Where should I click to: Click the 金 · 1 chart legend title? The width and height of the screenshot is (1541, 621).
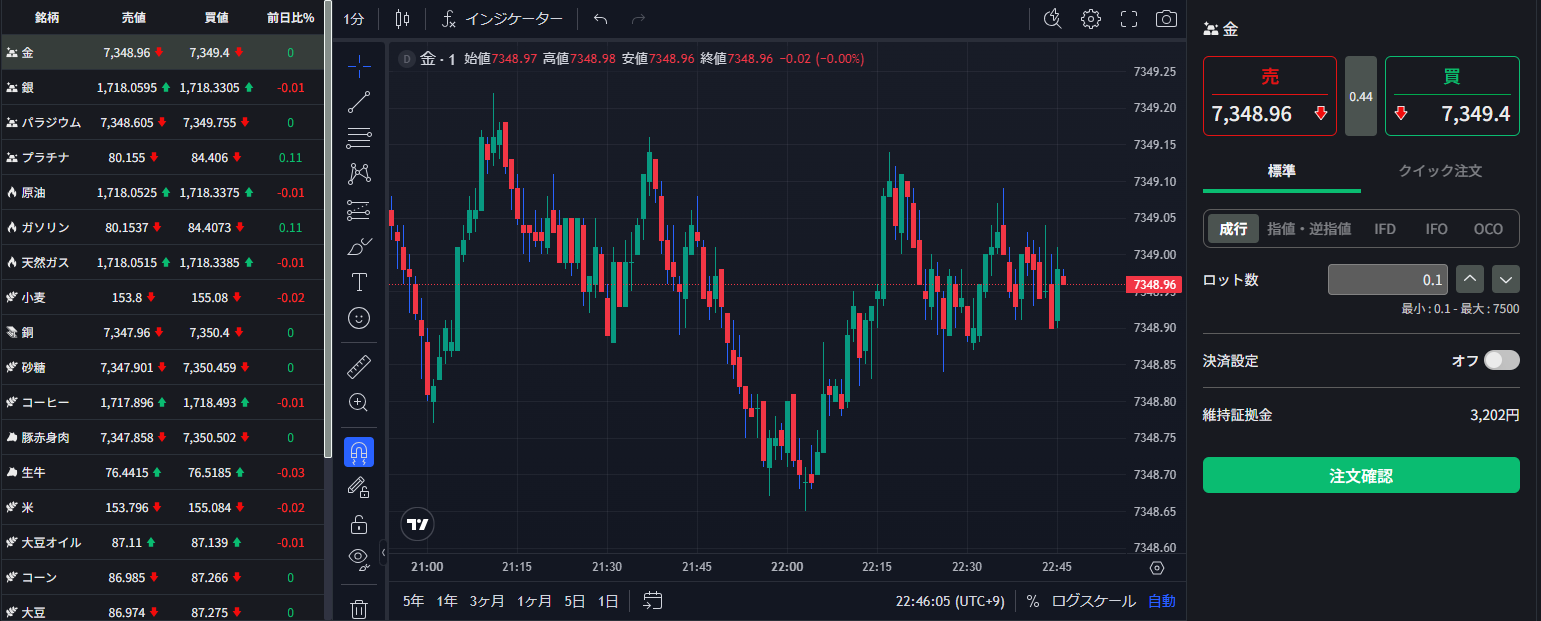437,59
